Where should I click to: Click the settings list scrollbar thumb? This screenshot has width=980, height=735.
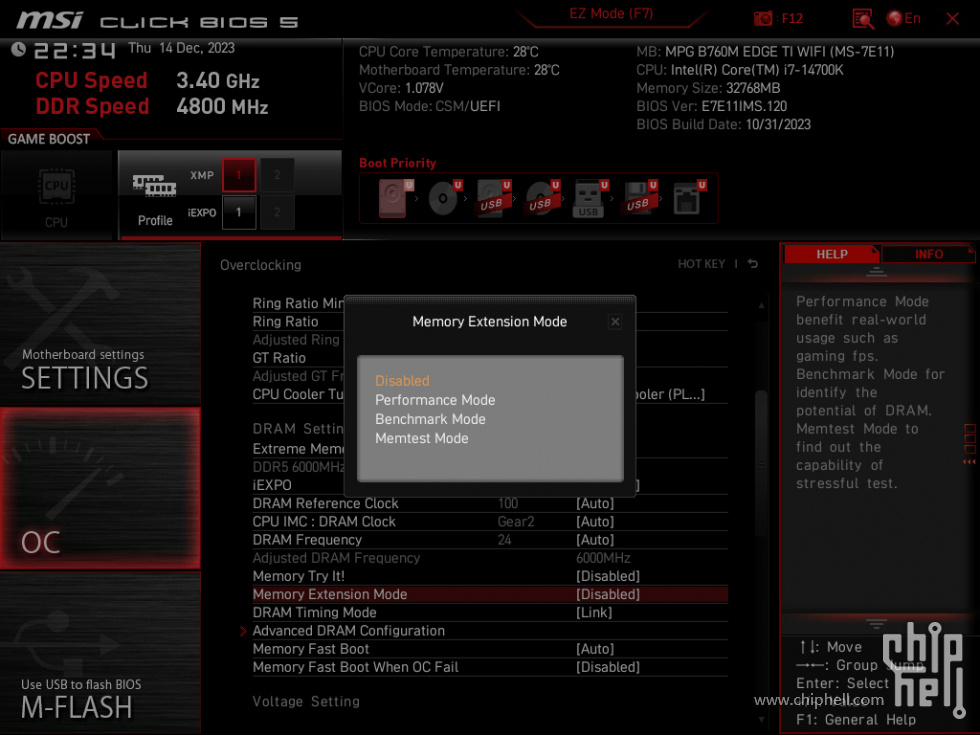point(761,462)
